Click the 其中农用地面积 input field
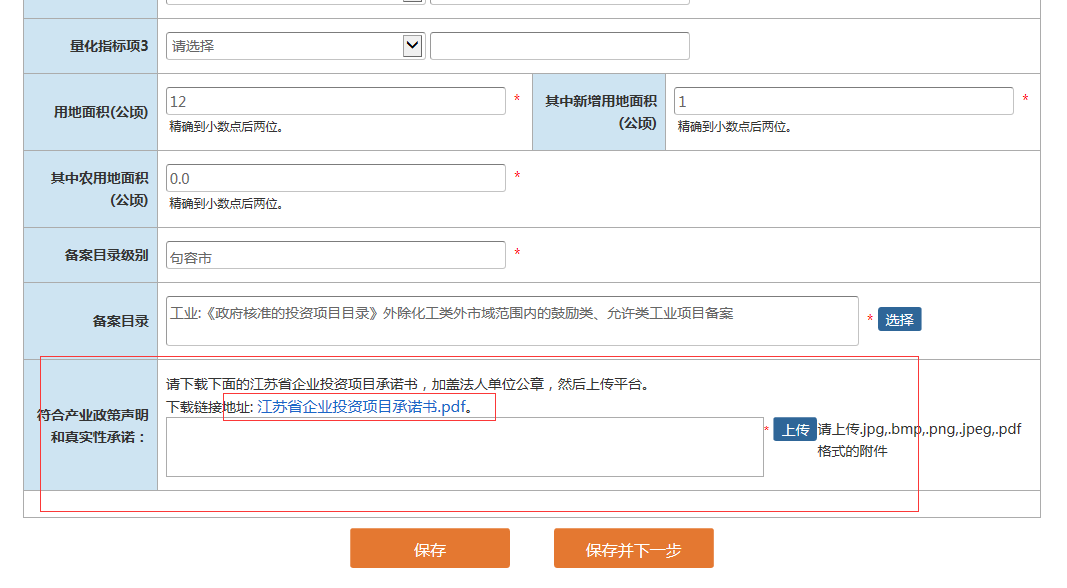Image resolution: width=1067 pixels, height=588 pixels. 335,178
